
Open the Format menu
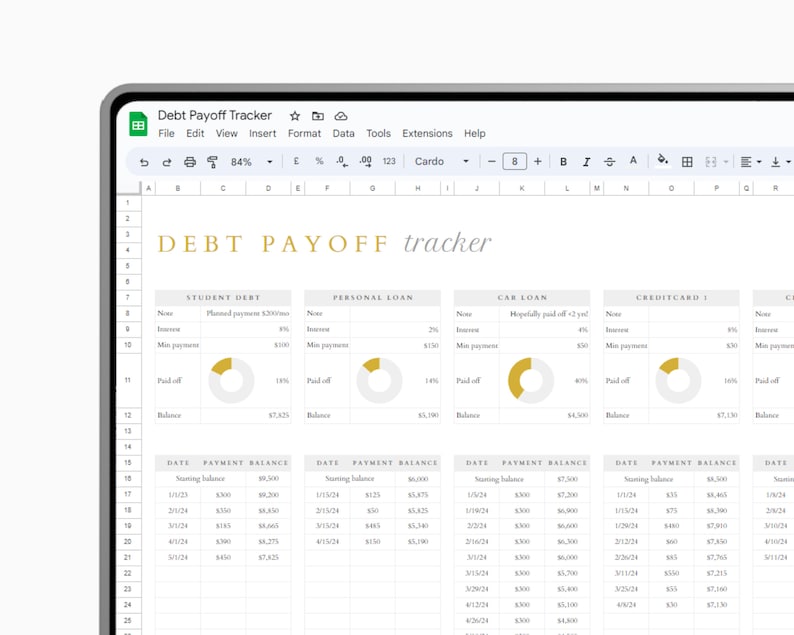pos(304,134)
